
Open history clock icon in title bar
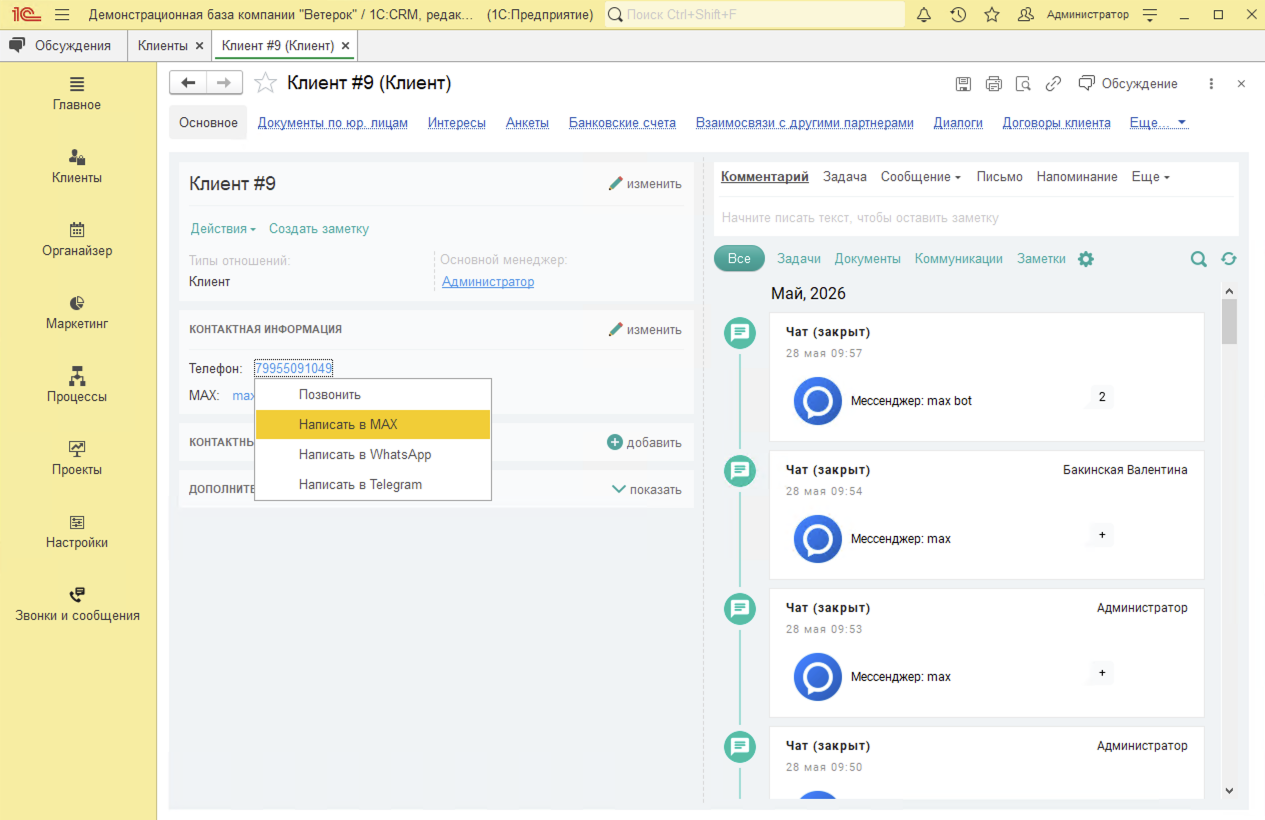point(958,15)
